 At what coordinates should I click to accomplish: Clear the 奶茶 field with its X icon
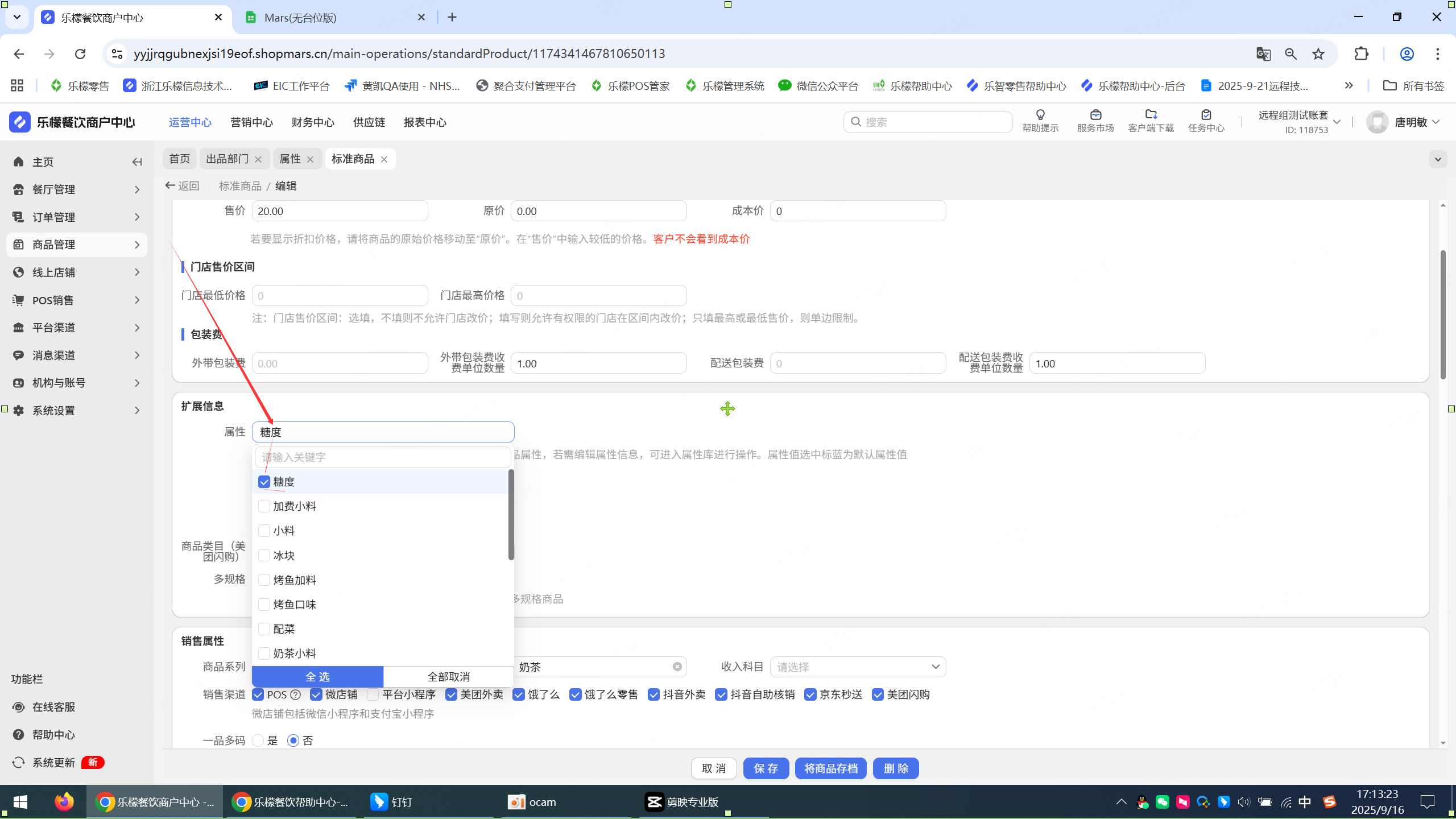[x=677, y=667]
